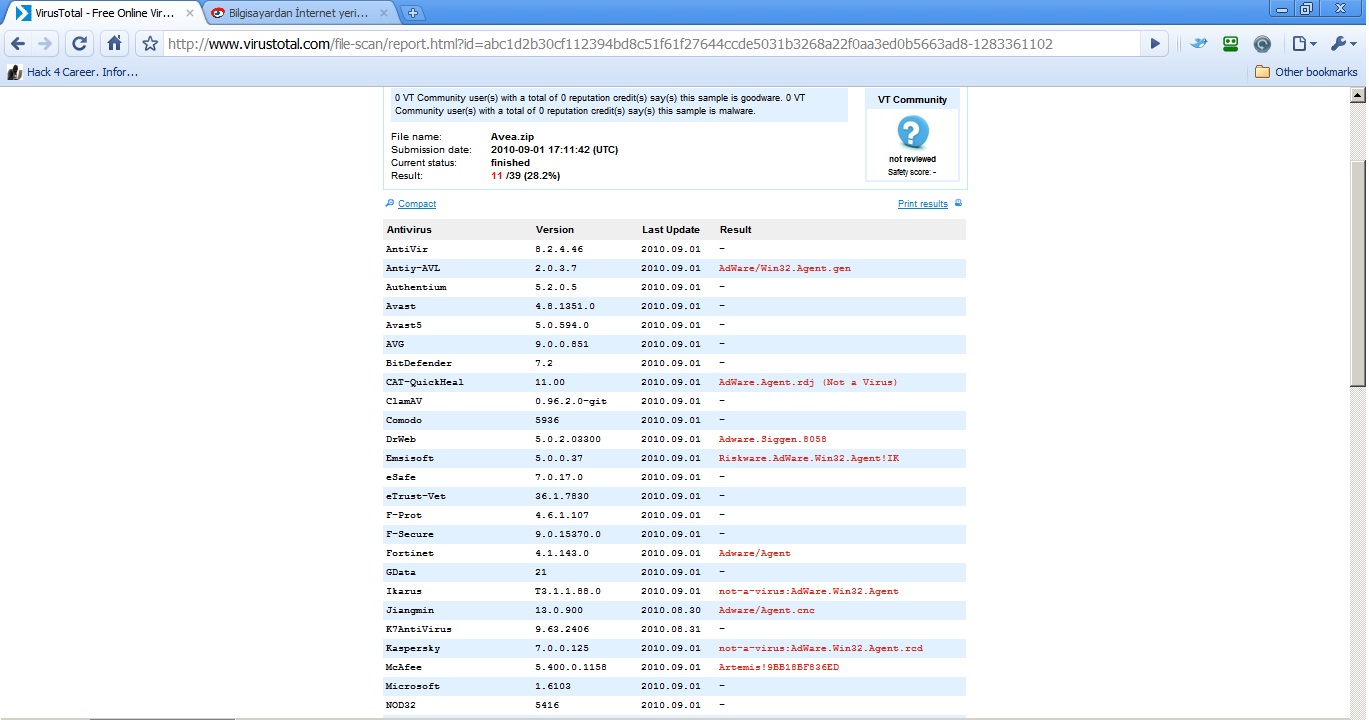Open the wrench tools menu
Viewport: 1369px width, 720px height.
click(x=1344, y=44)
